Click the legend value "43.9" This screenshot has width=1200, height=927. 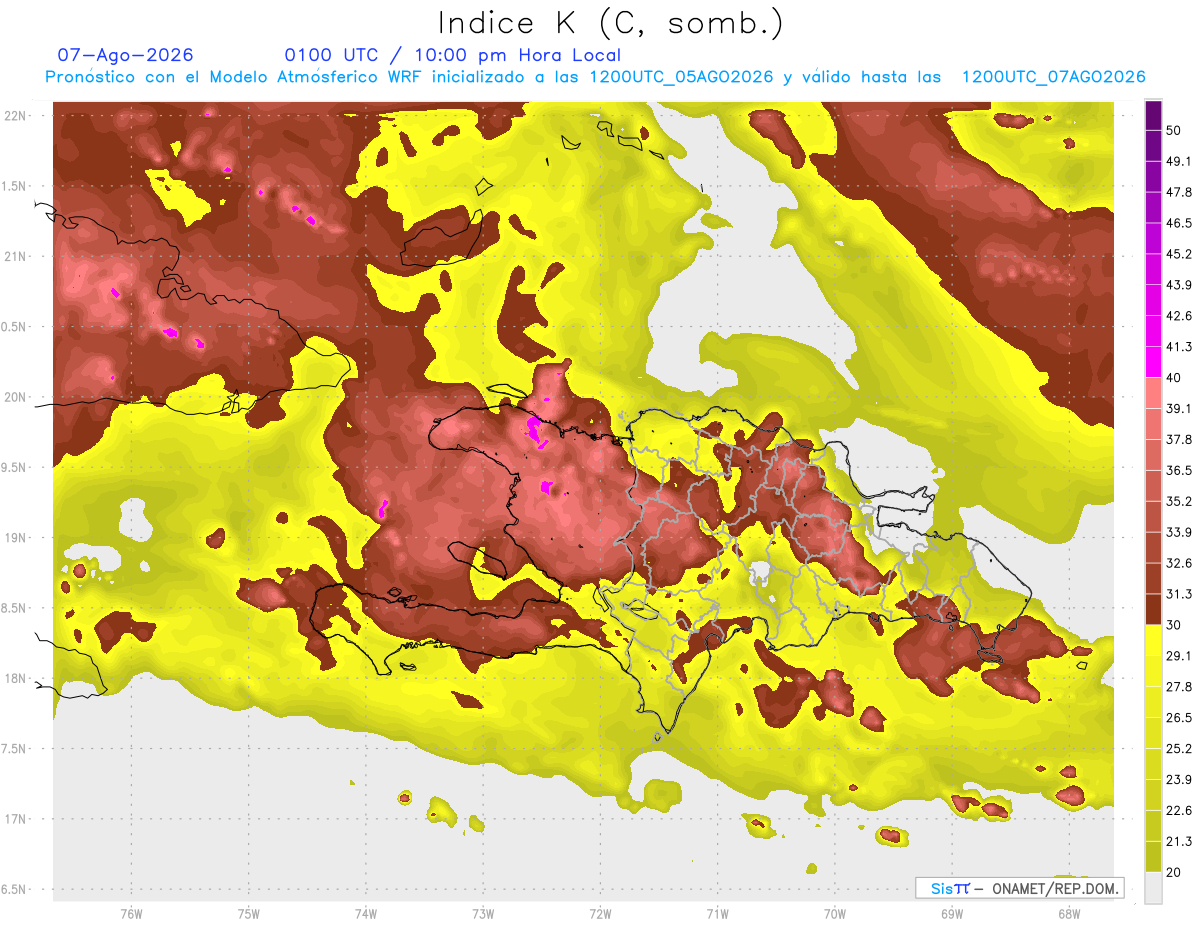pyautogui.click(x=1179, y=285)
